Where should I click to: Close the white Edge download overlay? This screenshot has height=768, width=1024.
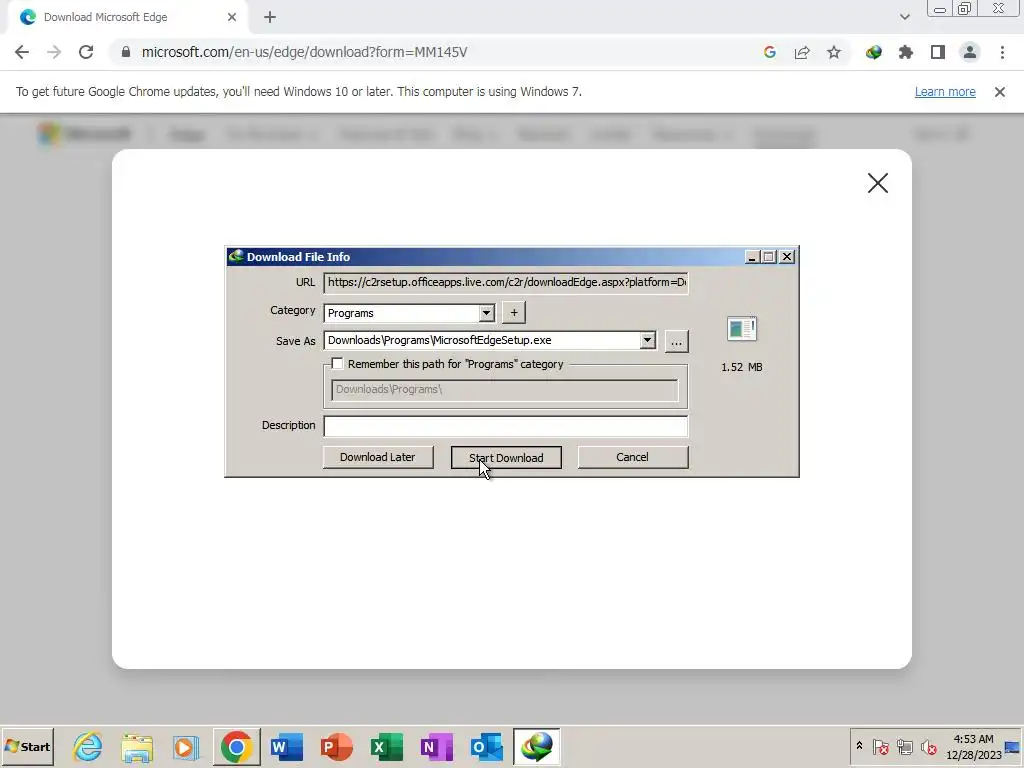pos(878,183)
